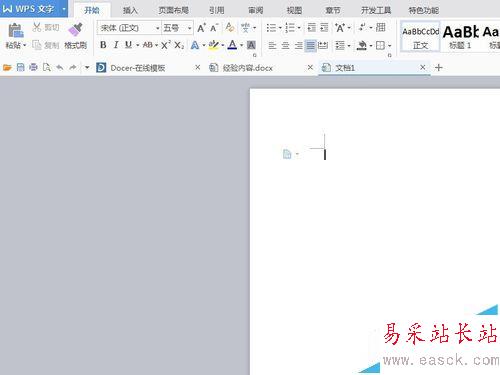Screen dimensions: 500x375
Task: Decrease font size with A- icon
Action: [214, 28]
